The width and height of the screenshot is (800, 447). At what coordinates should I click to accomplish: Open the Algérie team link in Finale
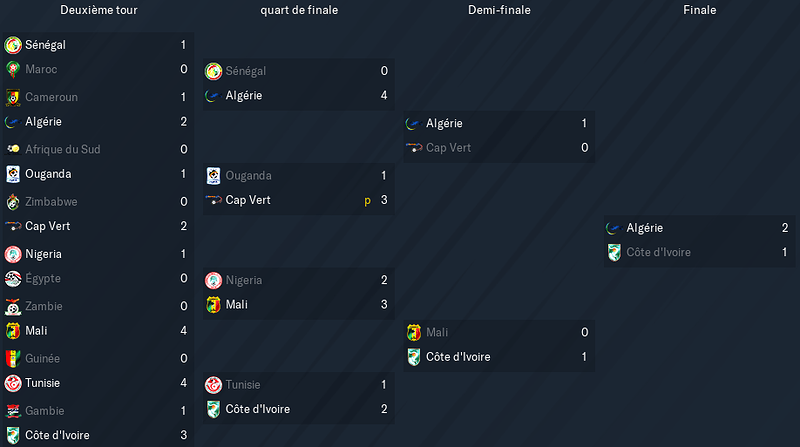click(x=644, y=228)
